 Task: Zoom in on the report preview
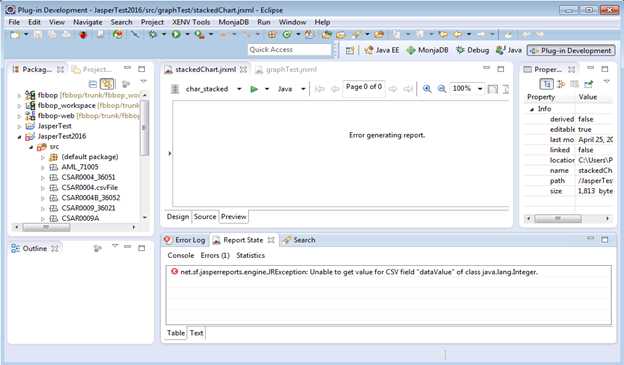click(x=427, y=89)
